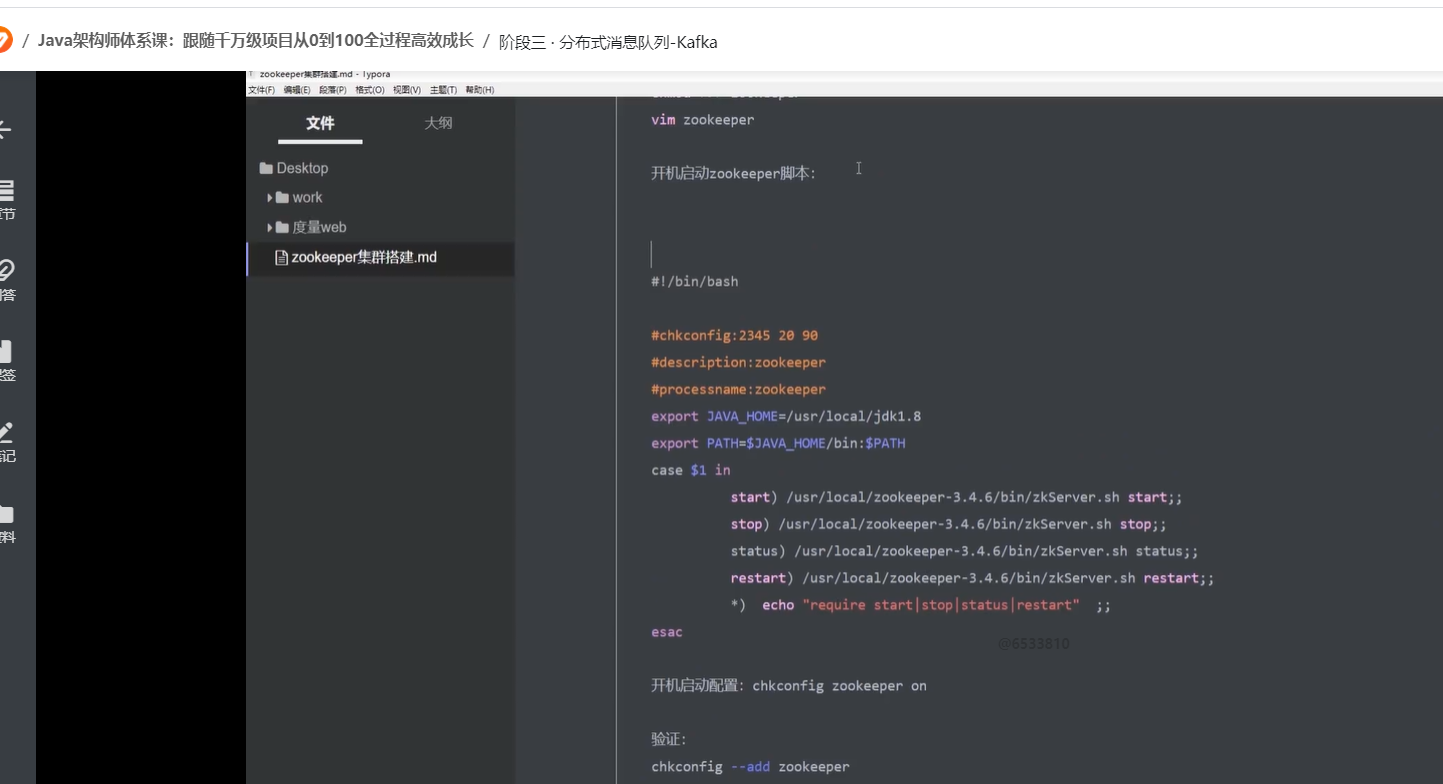Click the Typora title bar app icon

[251, 74]
